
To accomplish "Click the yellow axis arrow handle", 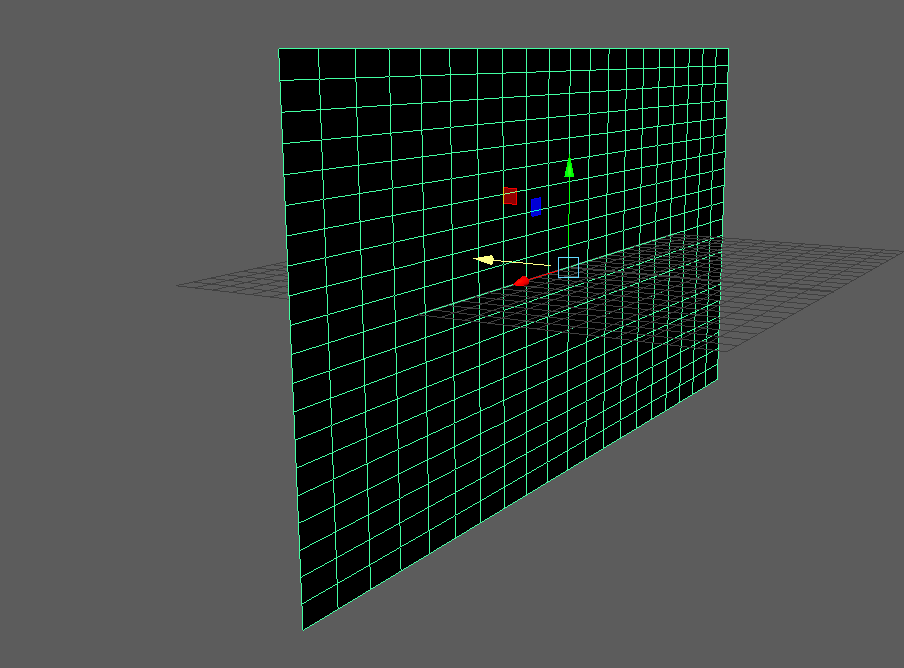I will (x=487, y=260).
